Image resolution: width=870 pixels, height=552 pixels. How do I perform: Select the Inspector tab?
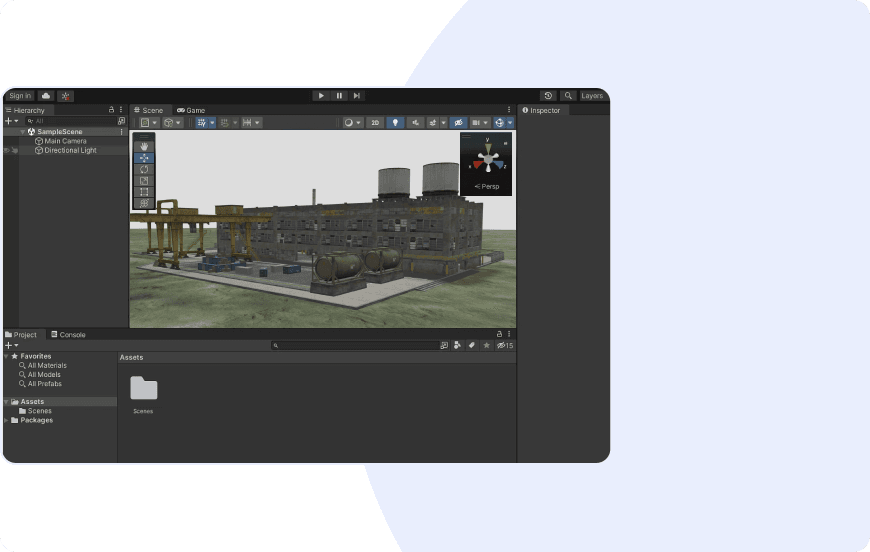[542, 110]
